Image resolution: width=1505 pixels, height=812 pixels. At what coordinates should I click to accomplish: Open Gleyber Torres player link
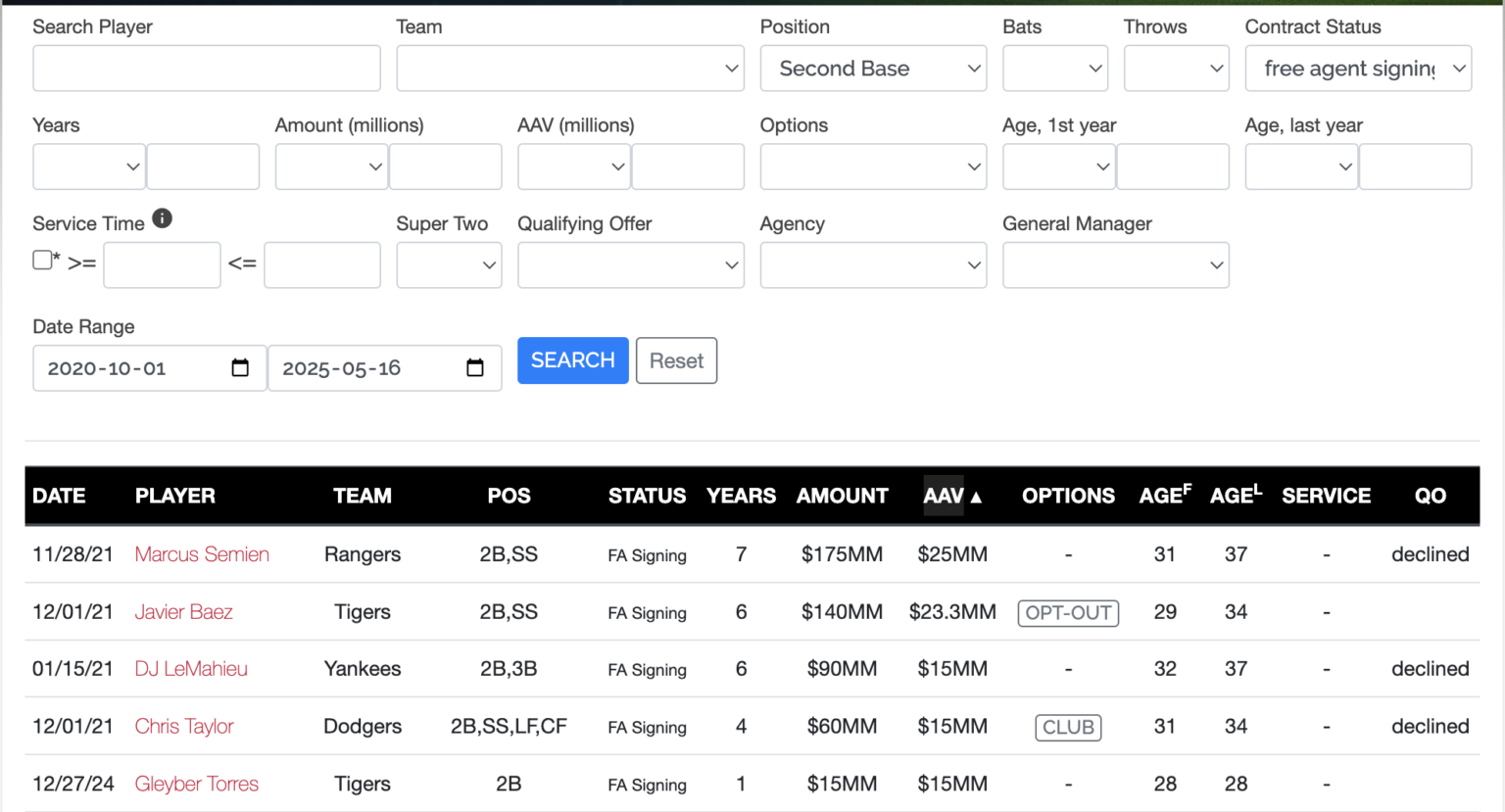197,784
